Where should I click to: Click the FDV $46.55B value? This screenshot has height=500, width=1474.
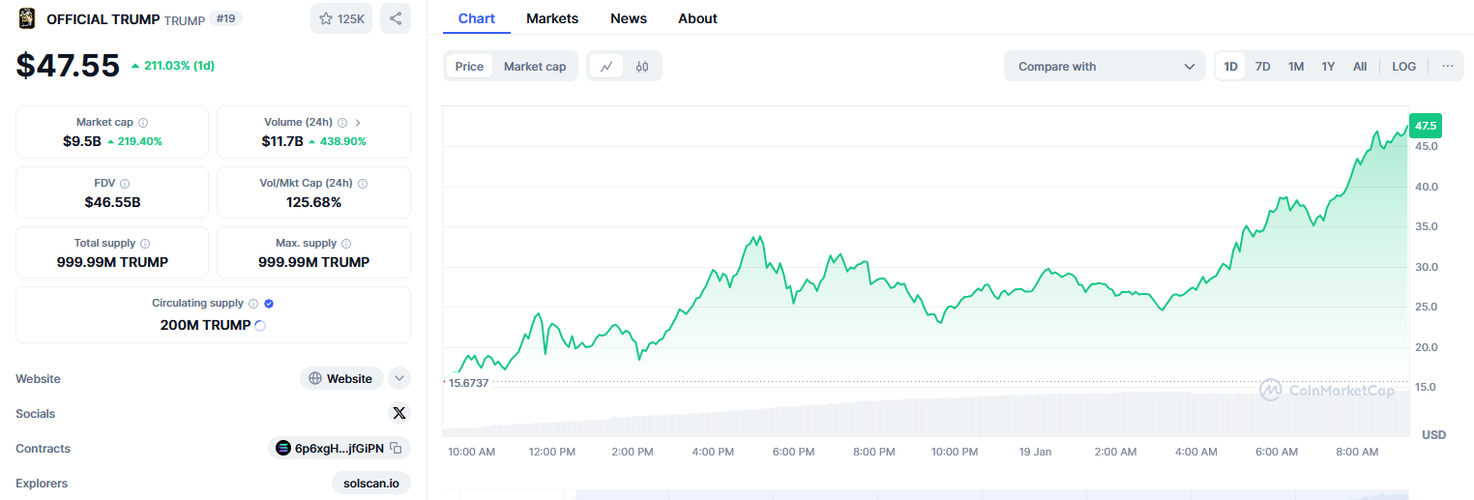point(112,202)
